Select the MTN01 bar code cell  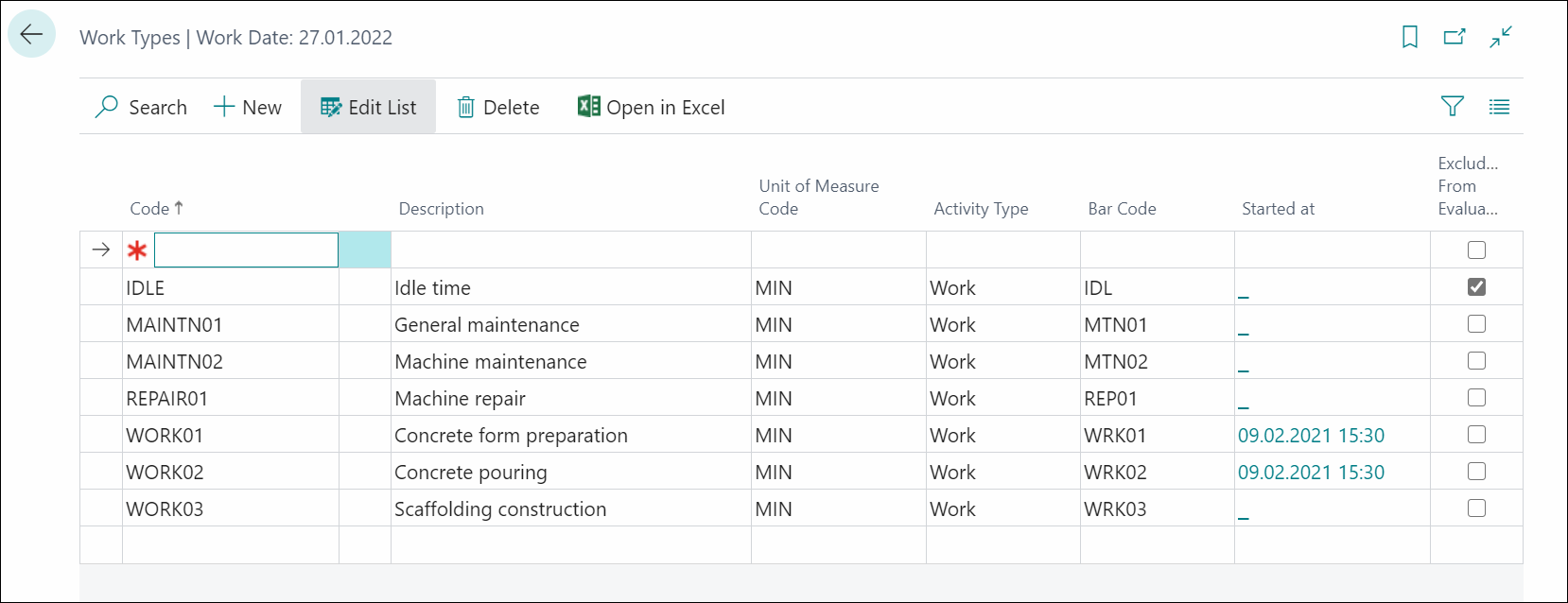tap(1158, 324)
